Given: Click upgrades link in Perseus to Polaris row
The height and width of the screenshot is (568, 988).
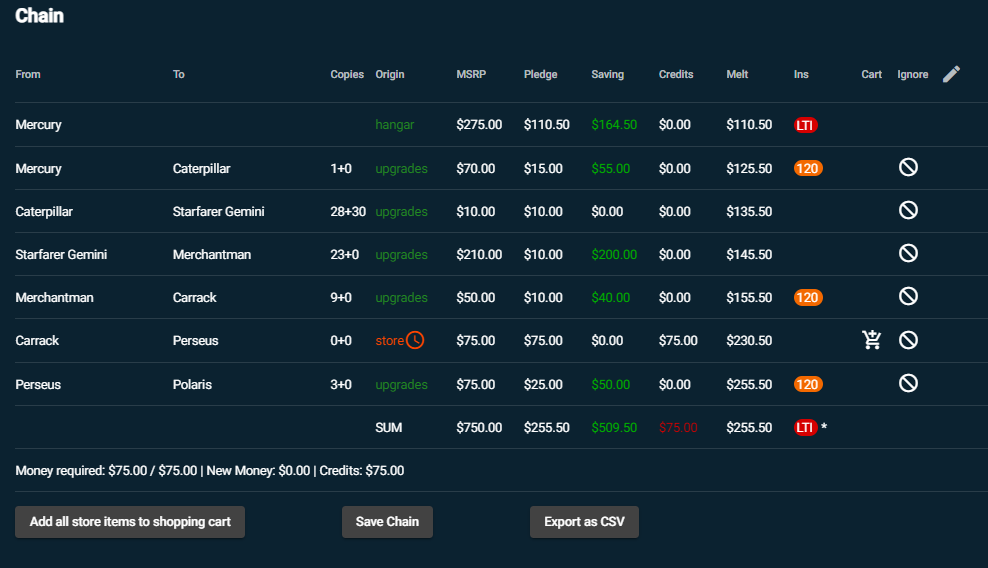Looking at the screenshot, I should (401, 385).
